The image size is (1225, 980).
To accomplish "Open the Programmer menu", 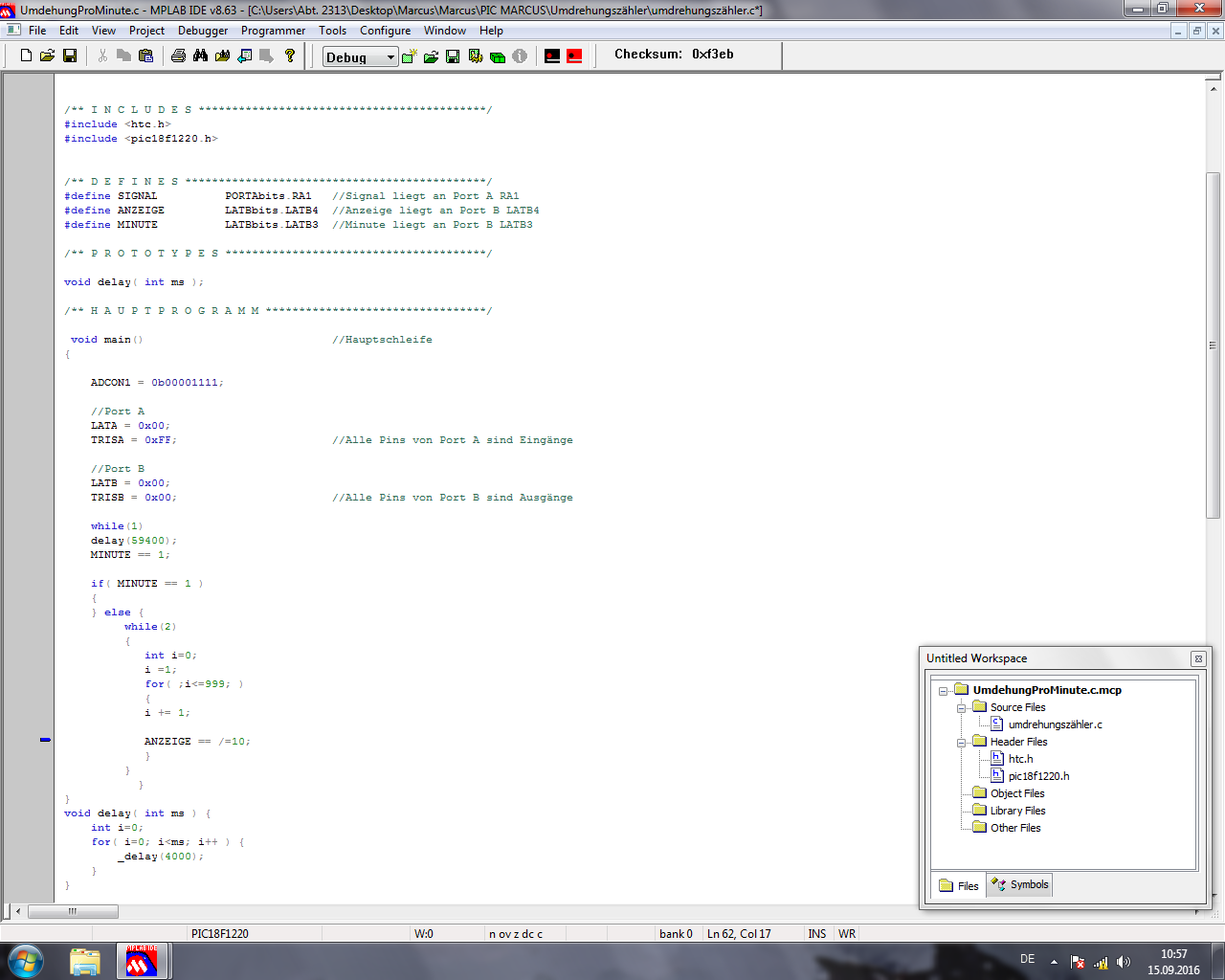I will (x=273, y=31).
